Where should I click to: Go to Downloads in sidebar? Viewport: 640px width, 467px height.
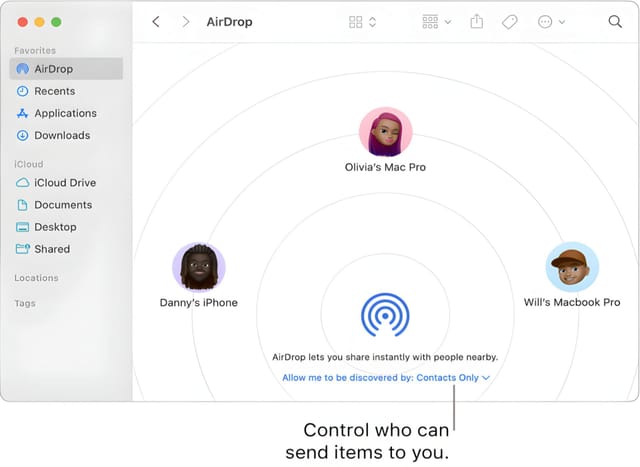point(62,135)
